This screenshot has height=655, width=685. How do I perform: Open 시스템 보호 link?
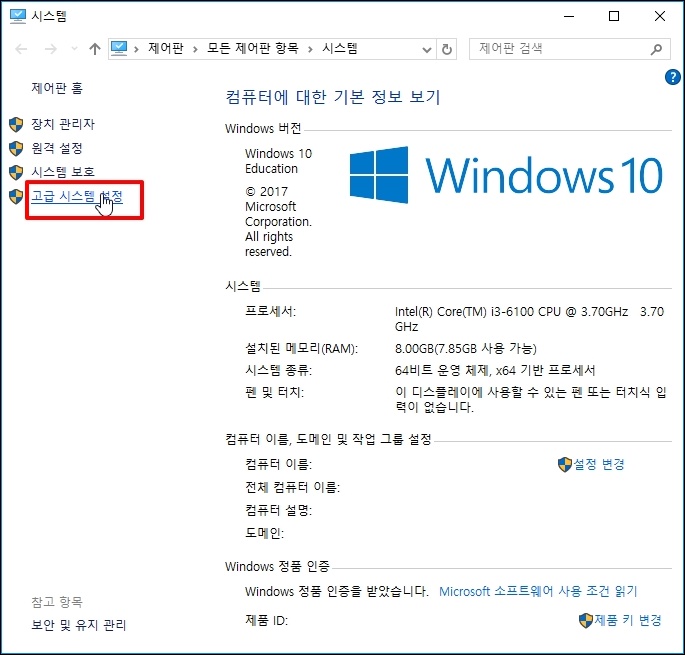[x=63, y=172]
